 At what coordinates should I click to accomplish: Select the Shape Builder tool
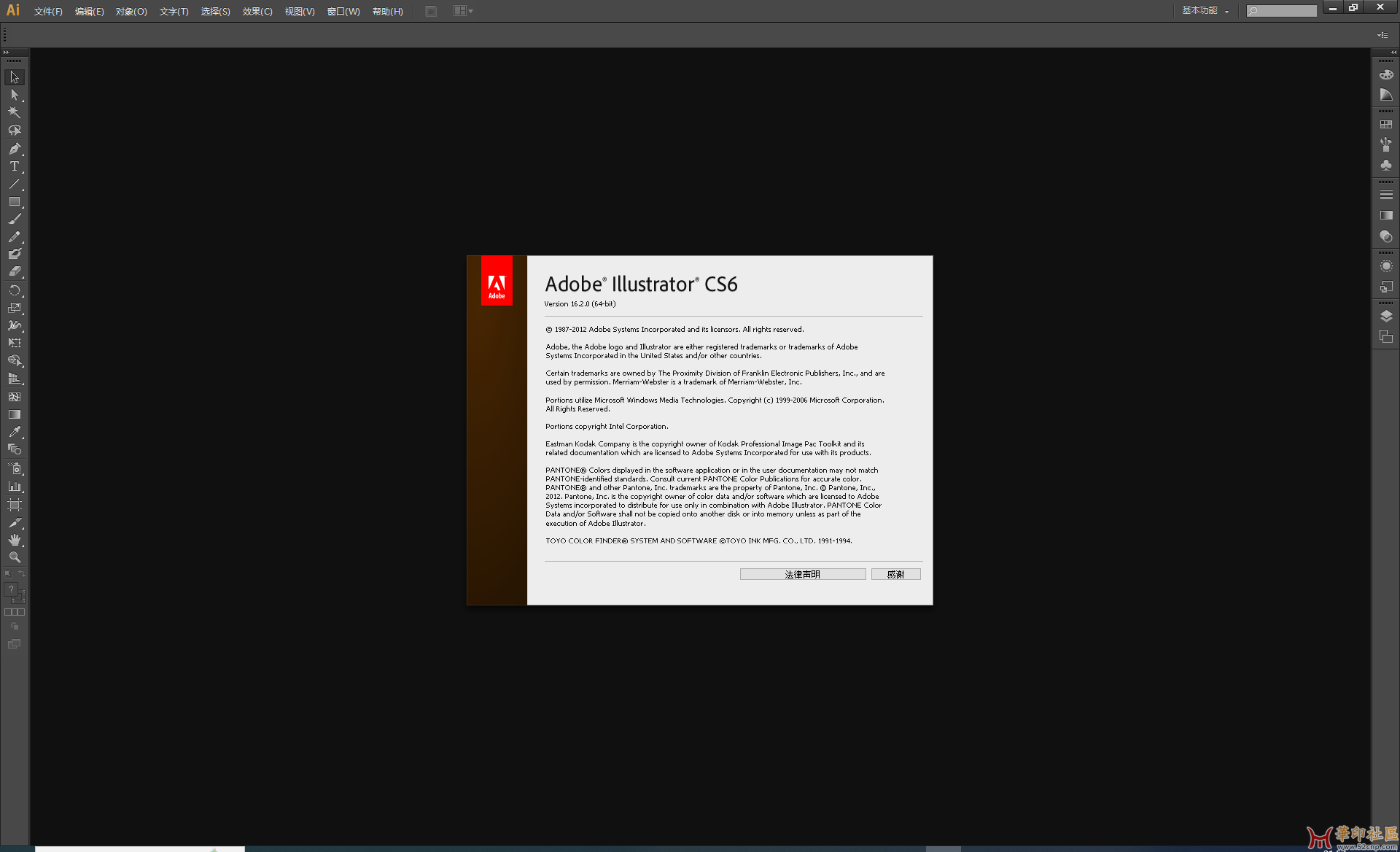(x=14, y=361)
